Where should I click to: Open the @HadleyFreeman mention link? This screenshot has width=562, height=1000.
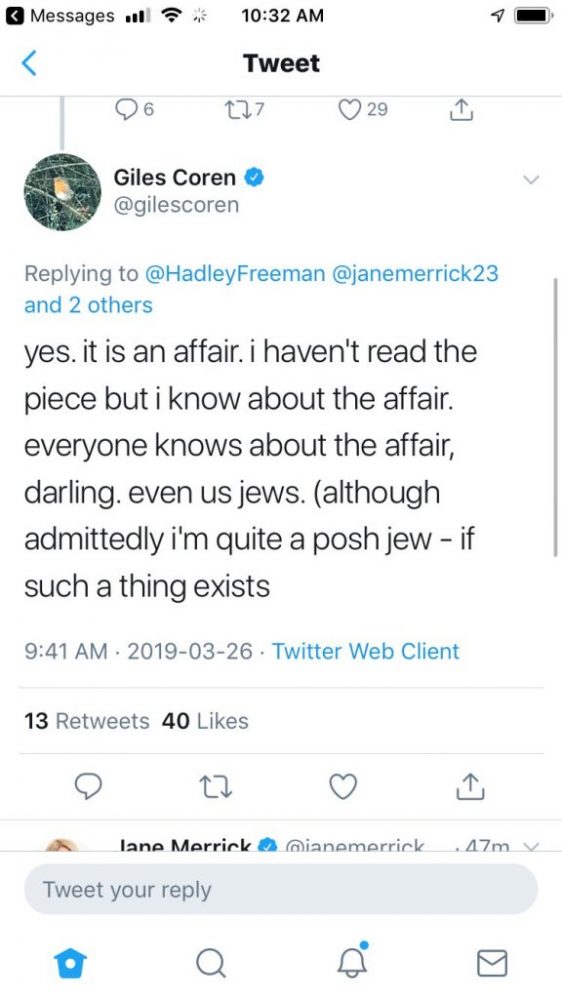235,274
